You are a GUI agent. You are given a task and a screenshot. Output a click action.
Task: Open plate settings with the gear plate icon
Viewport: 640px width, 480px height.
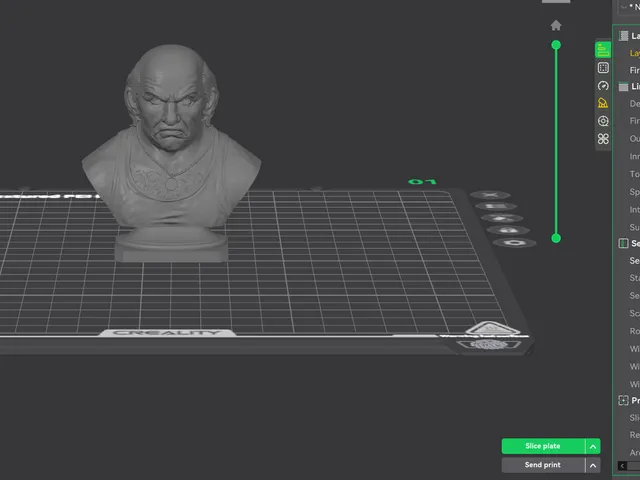coord(515,243)
